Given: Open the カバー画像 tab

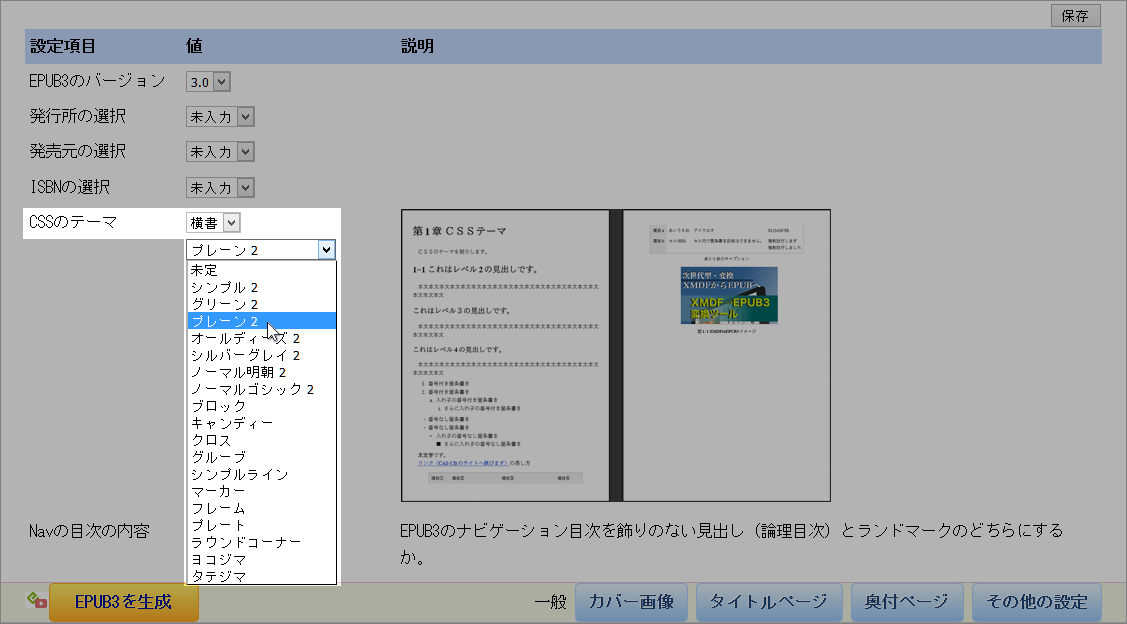Looking at the screenshot, I should click(631, 602).
